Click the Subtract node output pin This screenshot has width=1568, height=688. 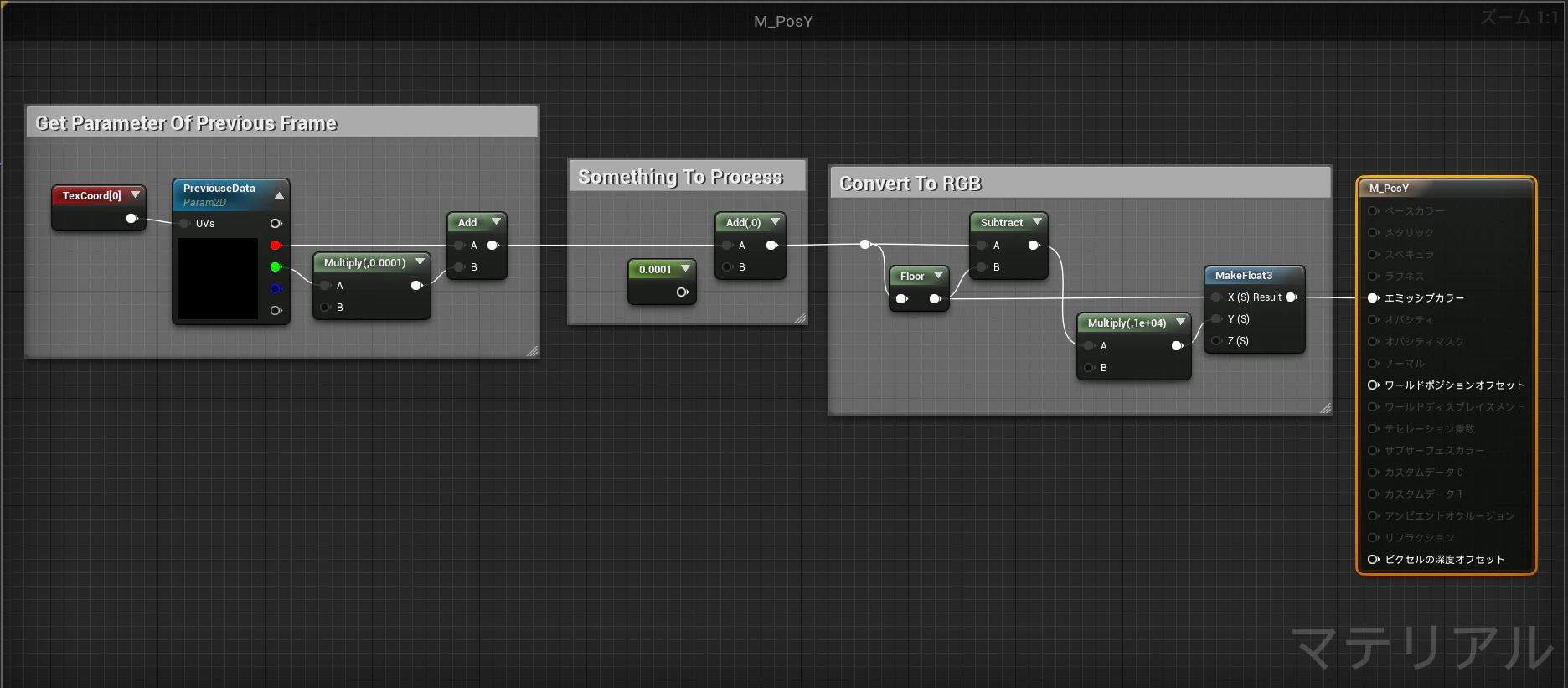(1034, 246)
